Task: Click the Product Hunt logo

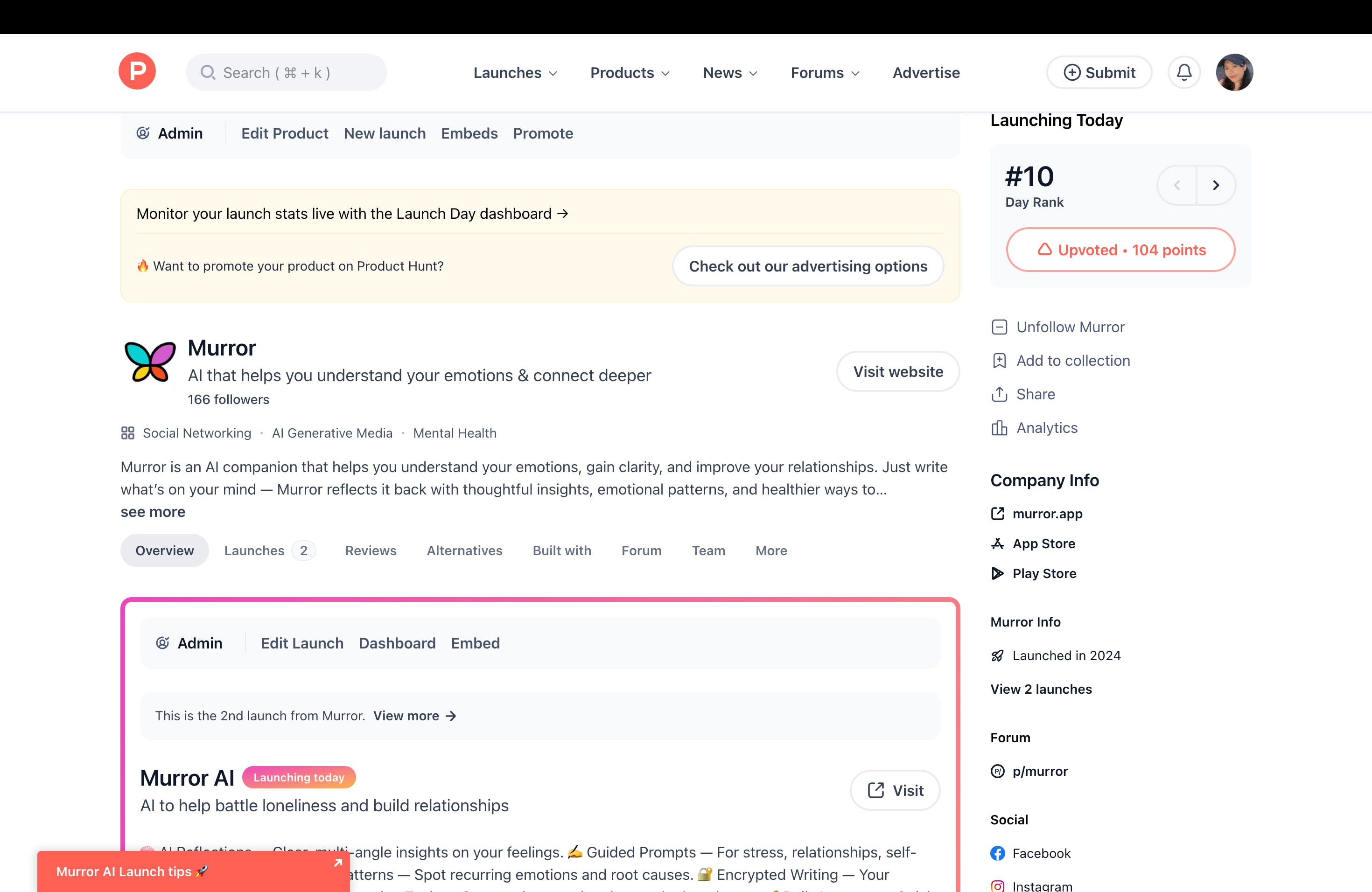Action: pyautogui.click(x=137, y=71)
